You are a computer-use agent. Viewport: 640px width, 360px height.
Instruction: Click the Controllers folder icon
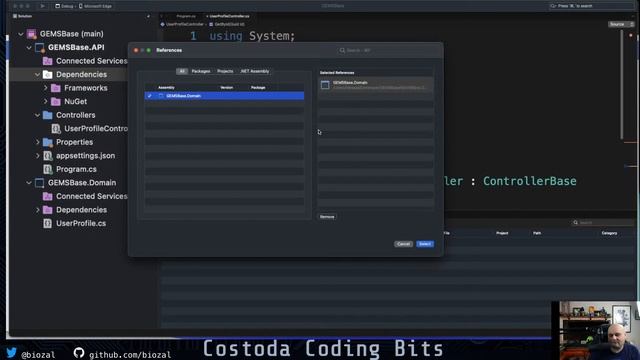(x=47, y=115)
